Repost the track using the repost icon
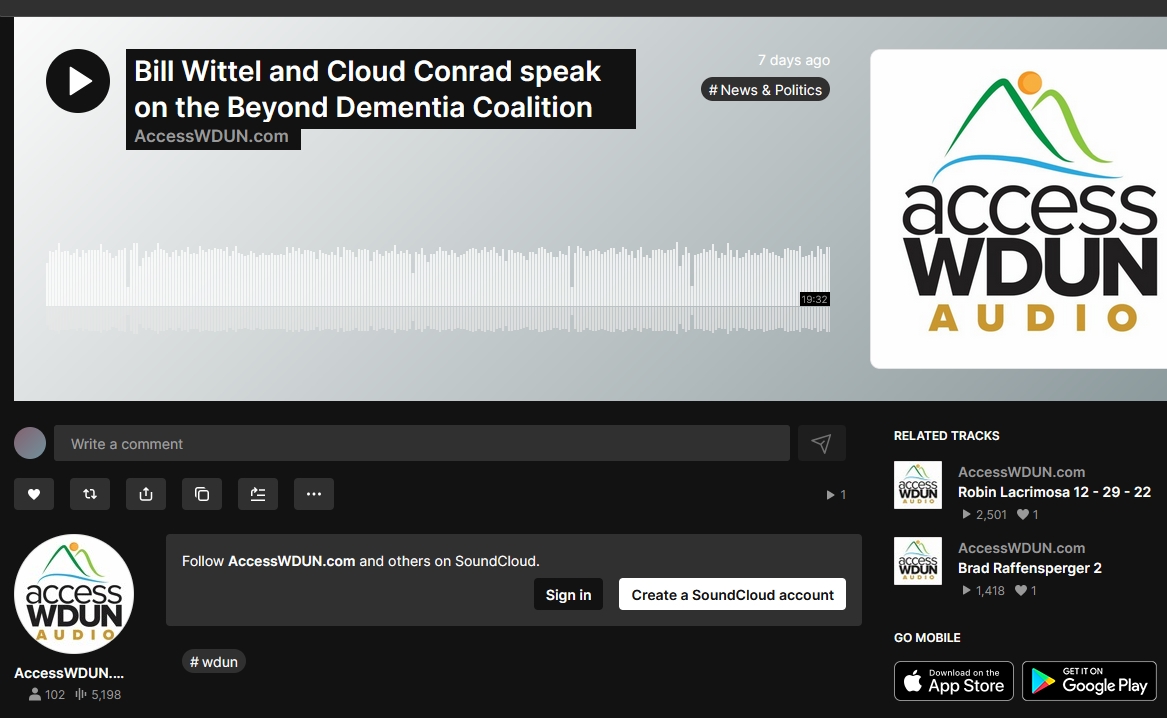Image resolution: width=1167 pixels, height=718 pixels. (x=90, y=494)
